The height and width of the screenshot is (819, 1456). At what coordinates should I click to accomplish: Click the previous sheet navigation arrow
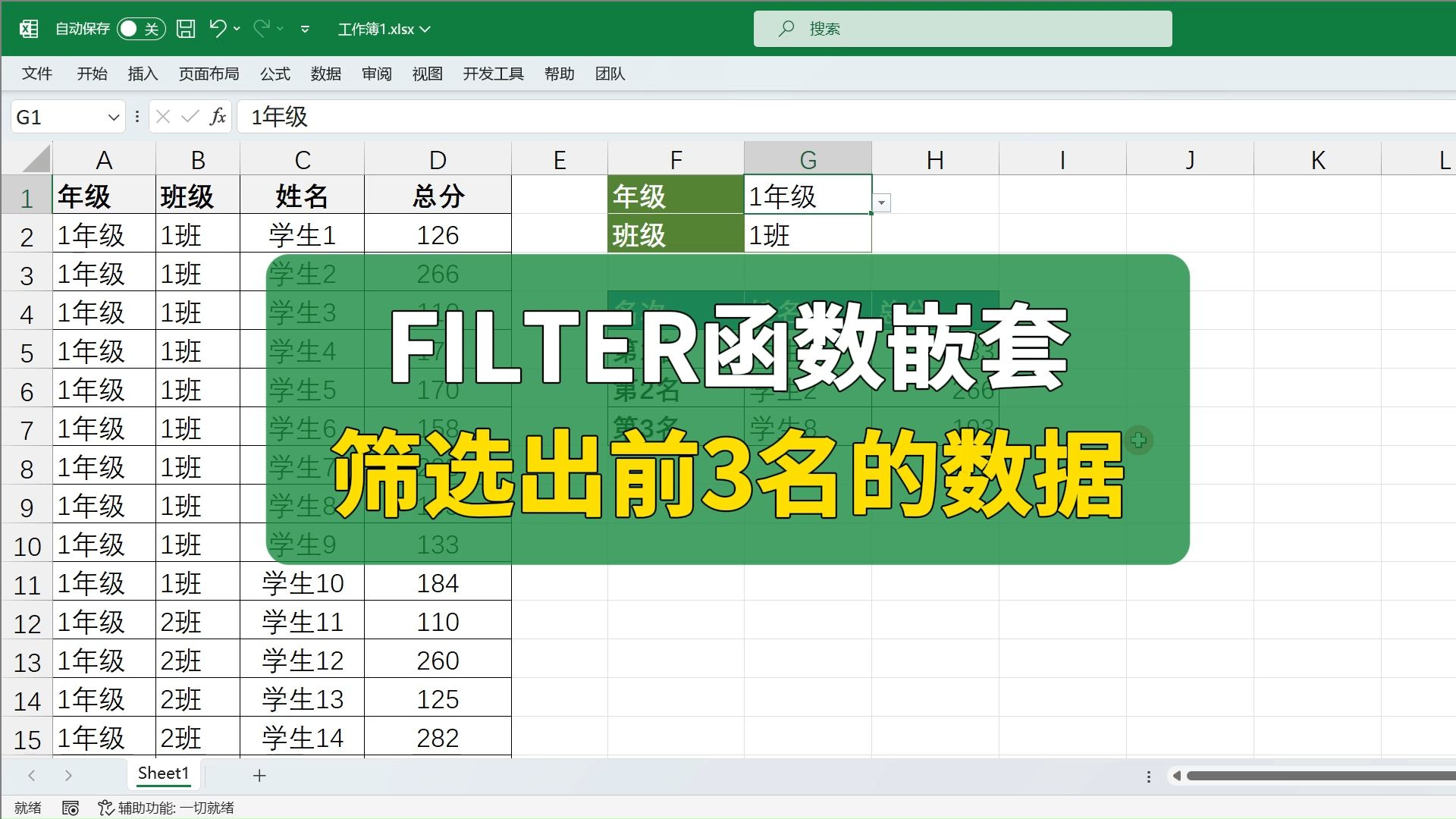pos(30,775)
